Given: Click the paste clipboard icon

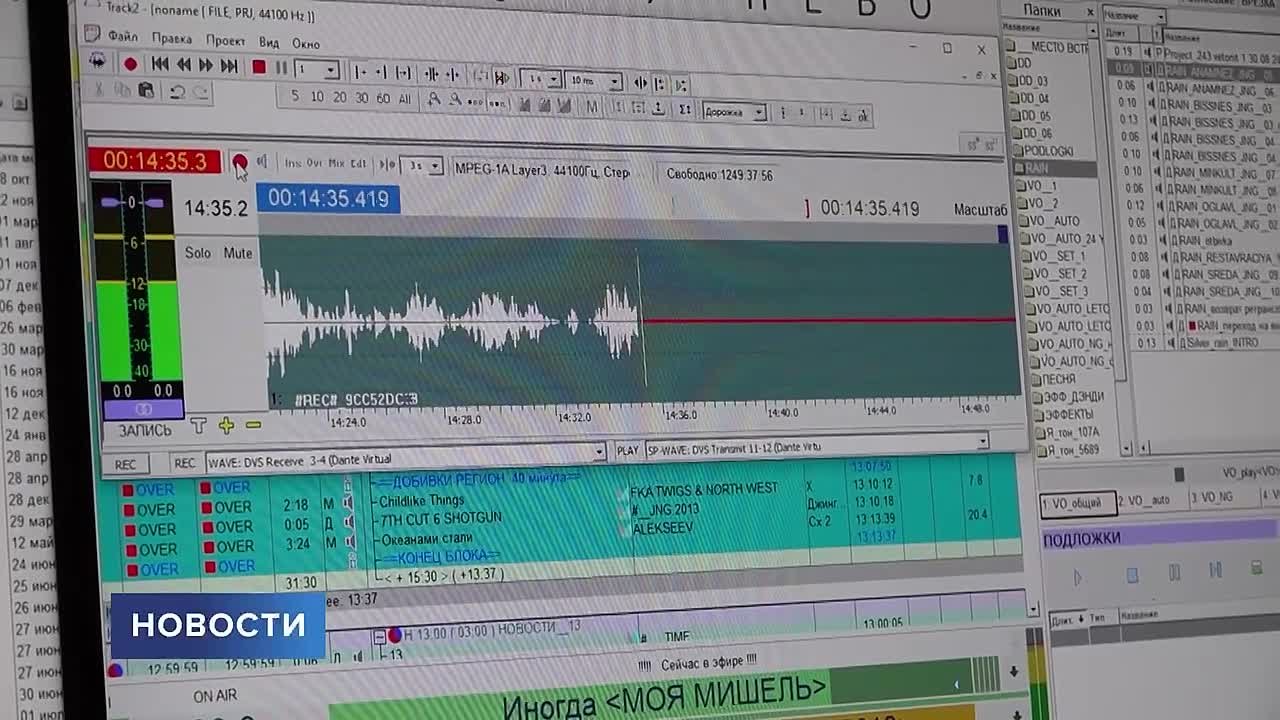Looking at the screenshot, I should pos(146,90).
